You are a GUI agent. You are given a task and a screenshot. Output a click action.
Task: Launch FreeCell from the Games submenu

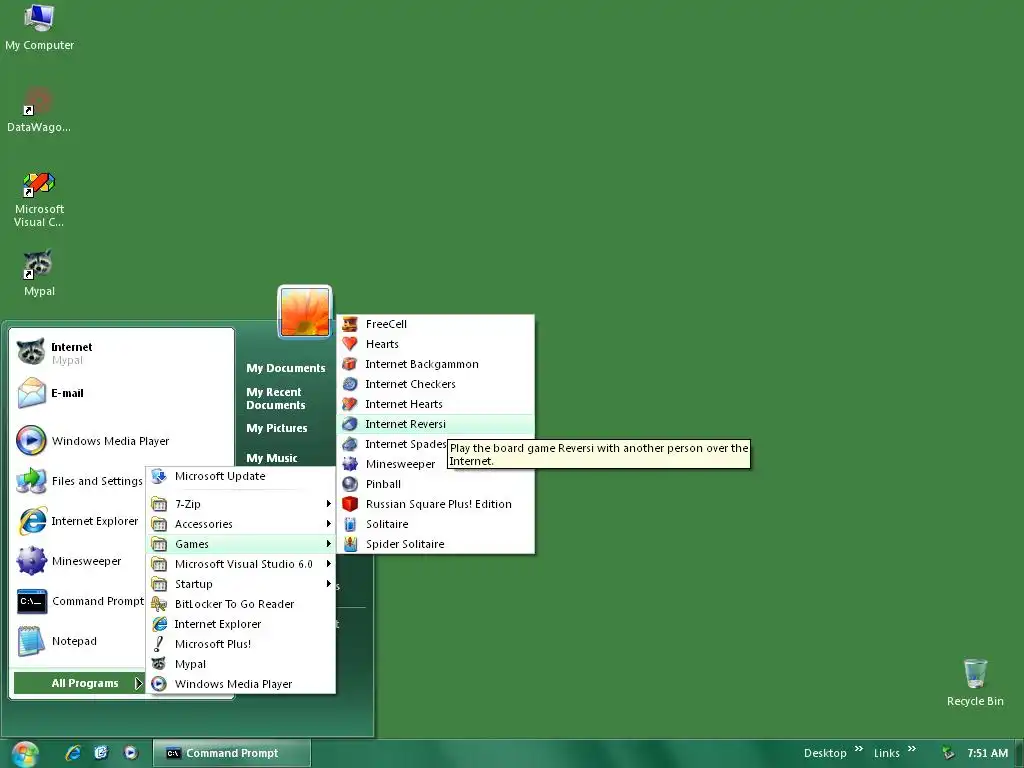[x=436, y=324]
